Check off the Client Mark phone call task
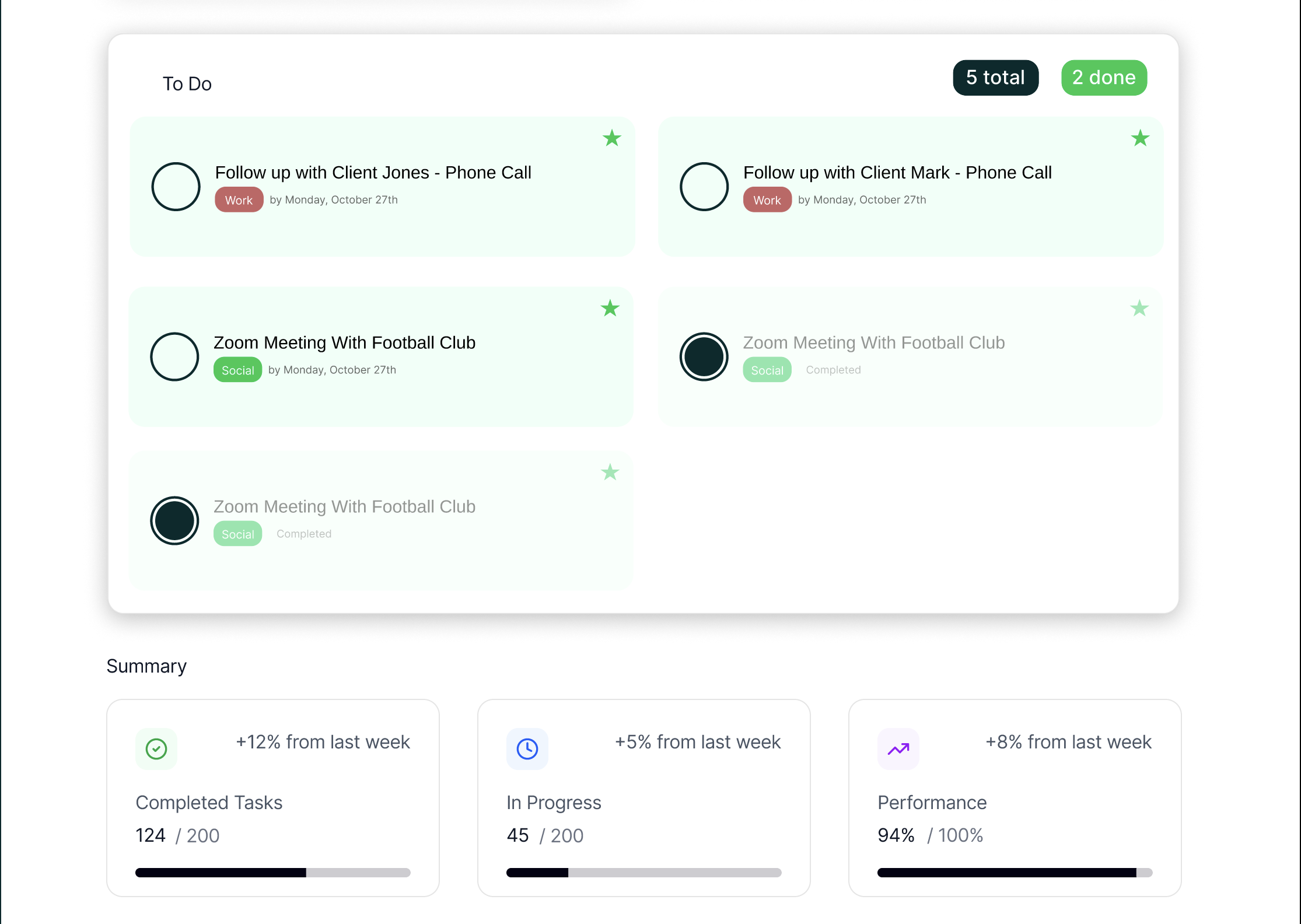Screen dimensions: 1301x924 (704, 187)
